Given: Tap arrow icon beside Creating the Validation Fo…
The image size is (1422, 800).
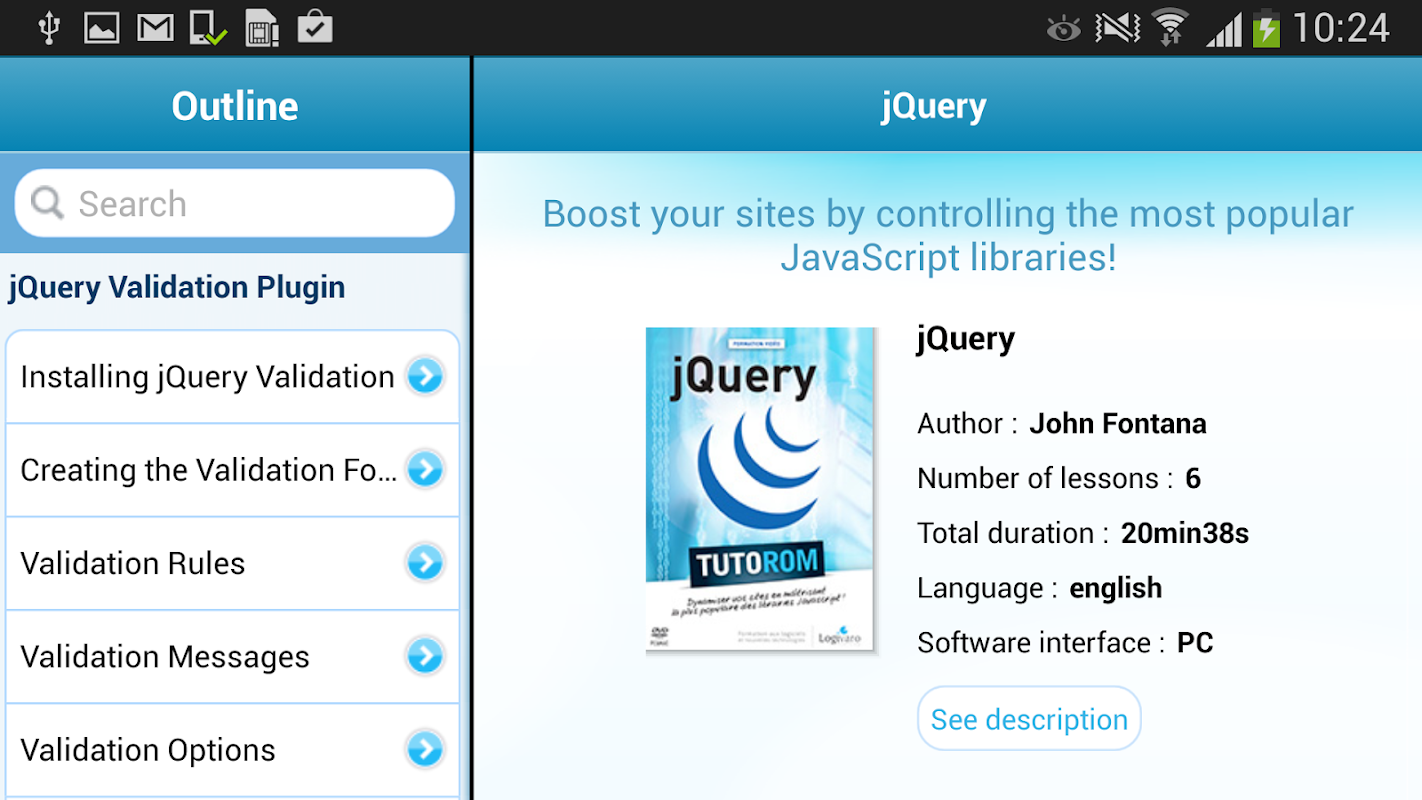Looking at the screenshot, I should point(425,470).
